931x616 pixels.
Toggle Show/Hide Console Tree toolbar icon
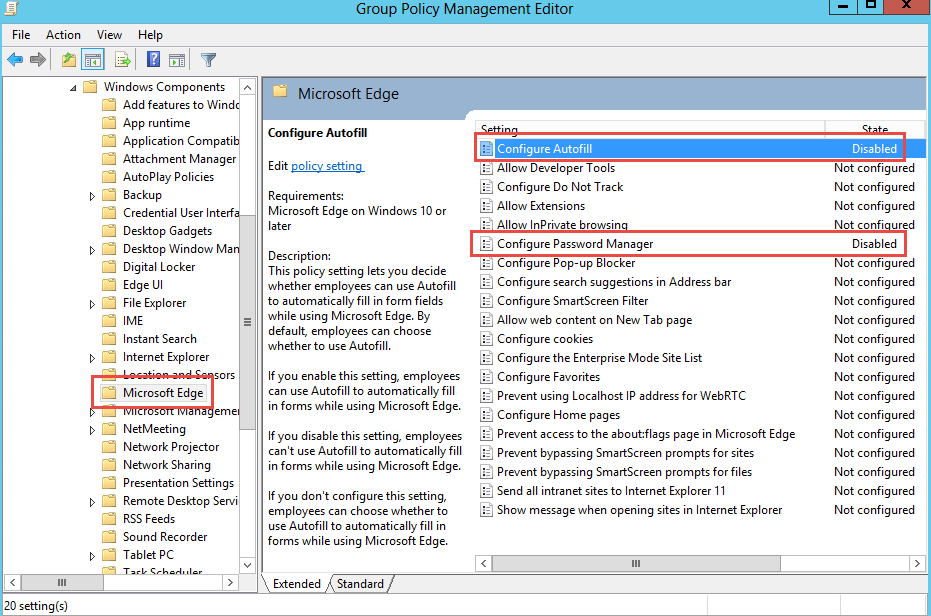pos(93,59)
